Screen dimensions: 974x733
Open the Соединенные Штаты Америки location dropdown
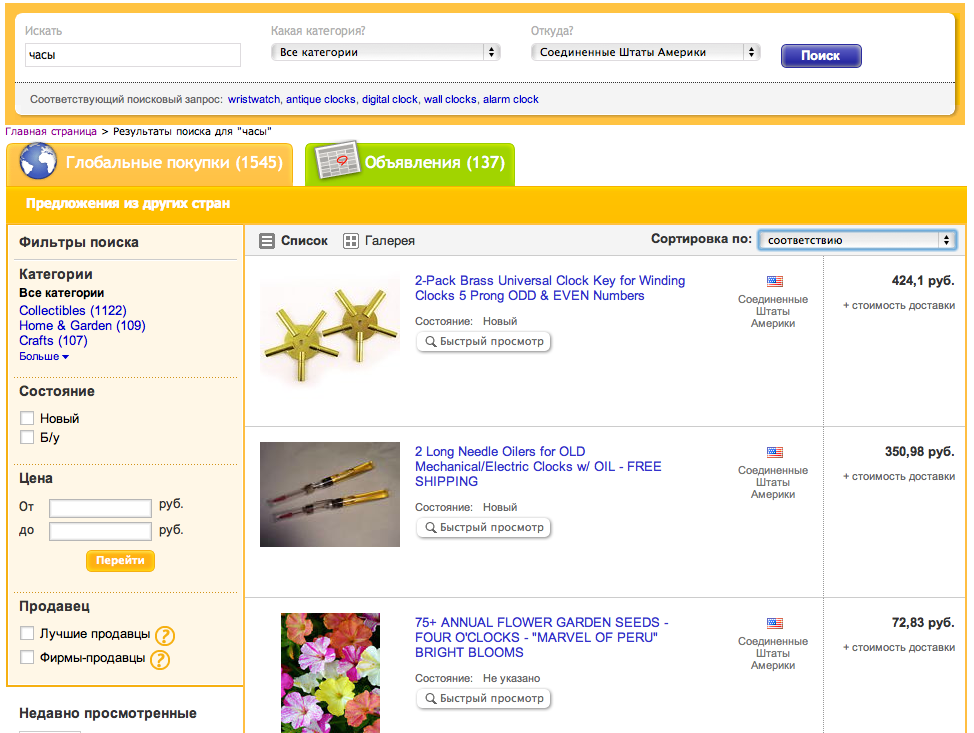click(x=646, y=52)
